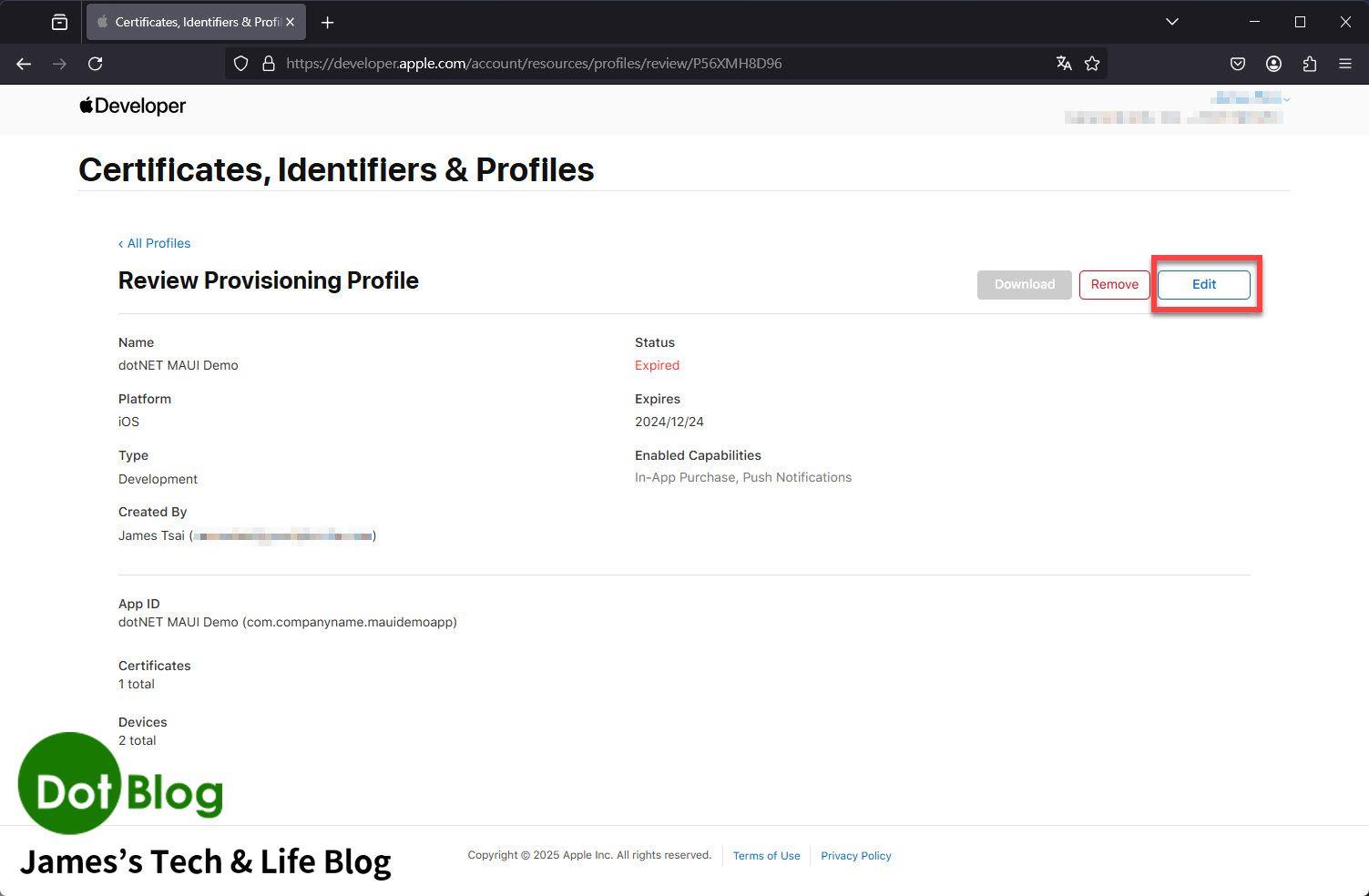The width and height of the screenshot is (1369, 896).
Task: Expand the account name dropdown
Action: click(x=1250, y=98)
